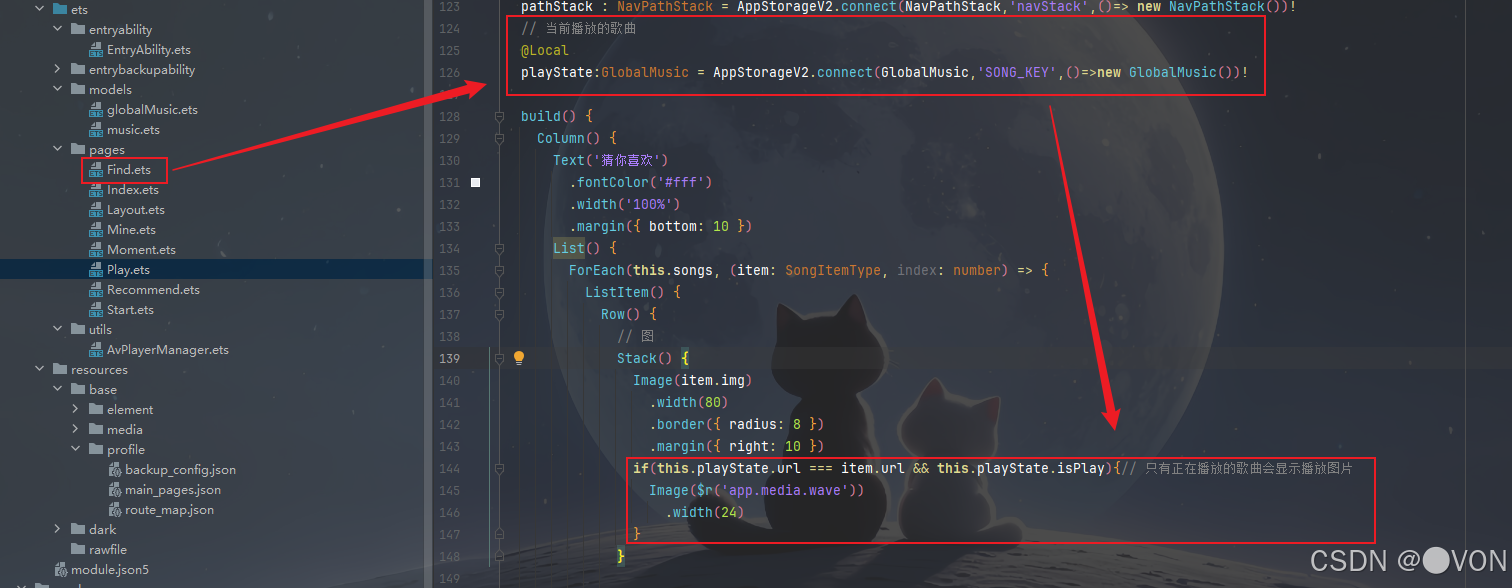Screen dimensions: 1512x588
Task: Expand the media folder chevron
Action: [x=76, y=429]
